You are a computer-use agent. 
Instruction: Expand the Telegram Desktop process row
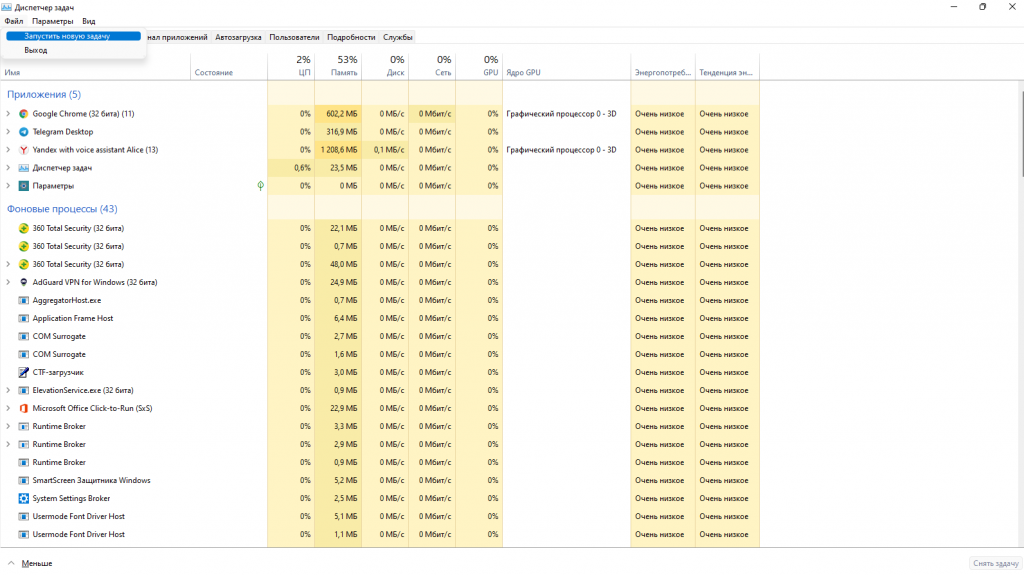(9, 132)
